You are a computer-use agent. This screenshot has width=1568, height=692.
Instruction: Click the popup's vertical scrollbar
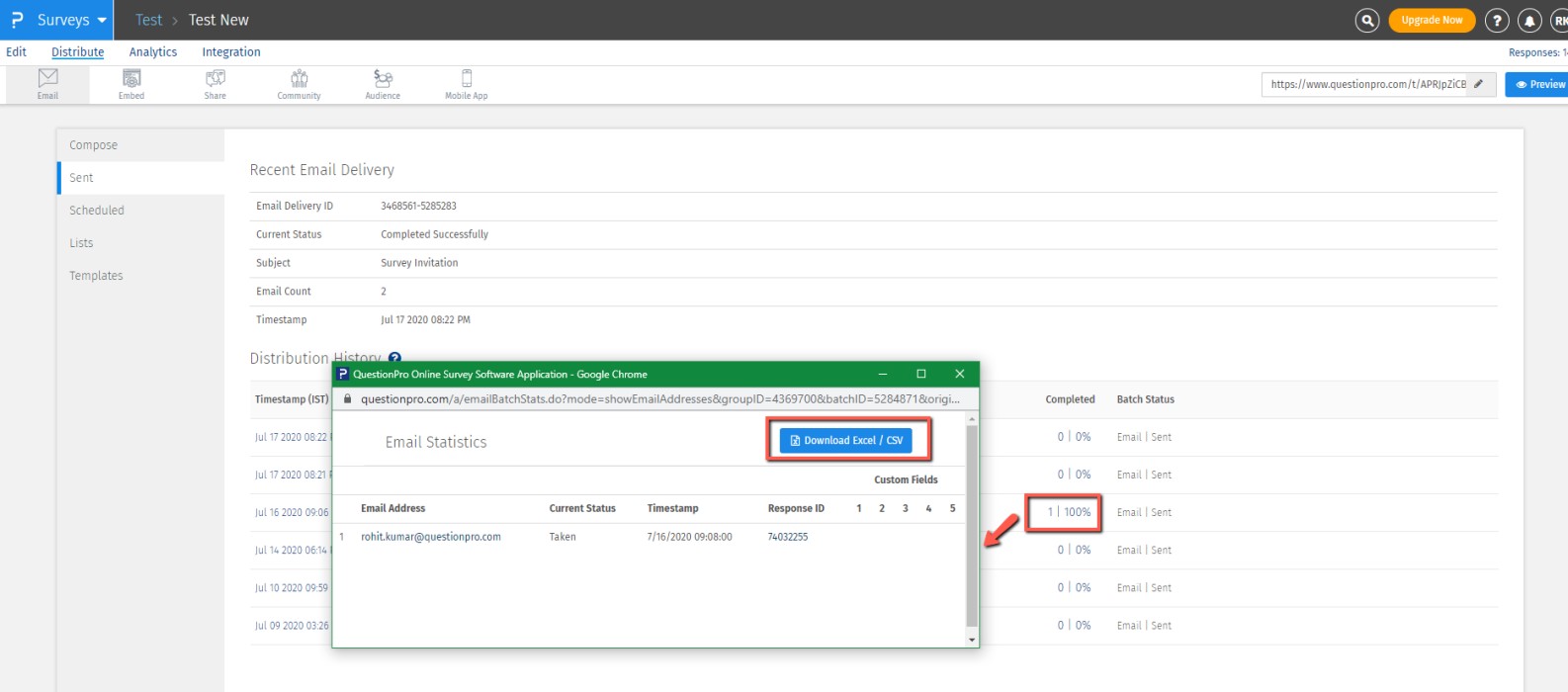click(971, 524)
